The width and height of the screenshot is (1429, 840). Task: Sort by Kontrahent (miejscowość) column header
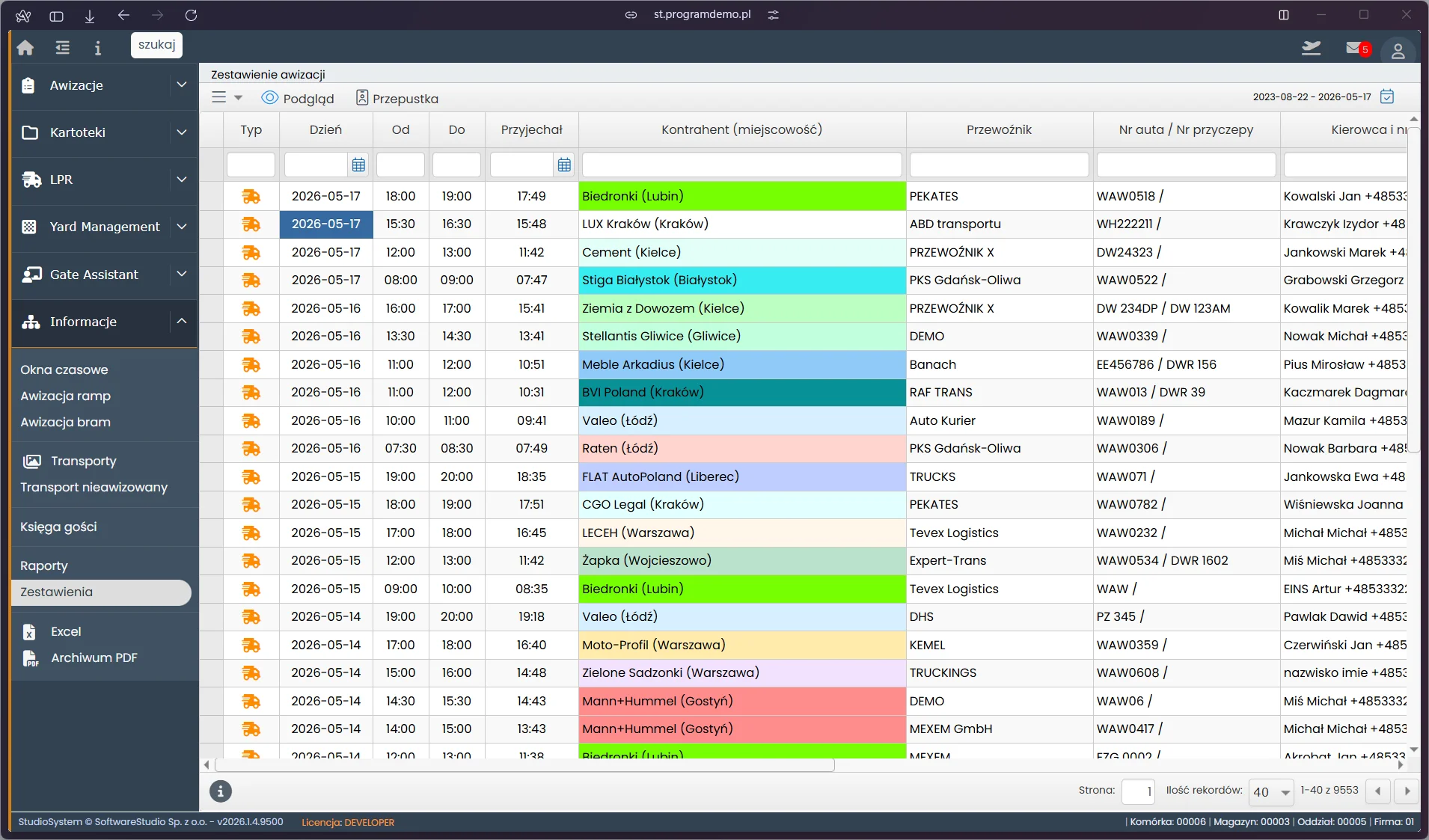[x=741, y=129]
